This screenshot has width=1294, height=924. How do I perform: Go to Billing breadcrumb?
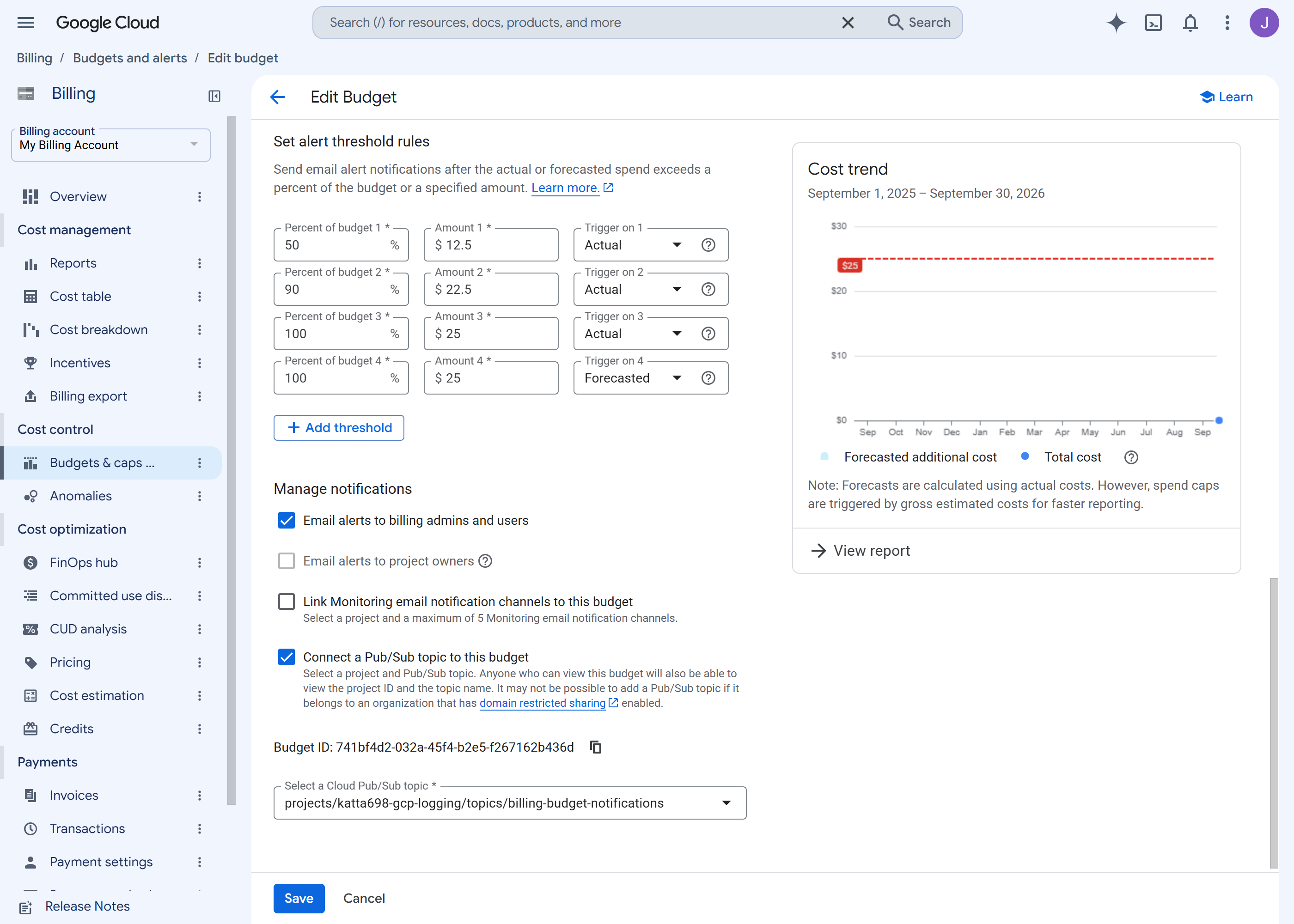[x=34, y=58]
